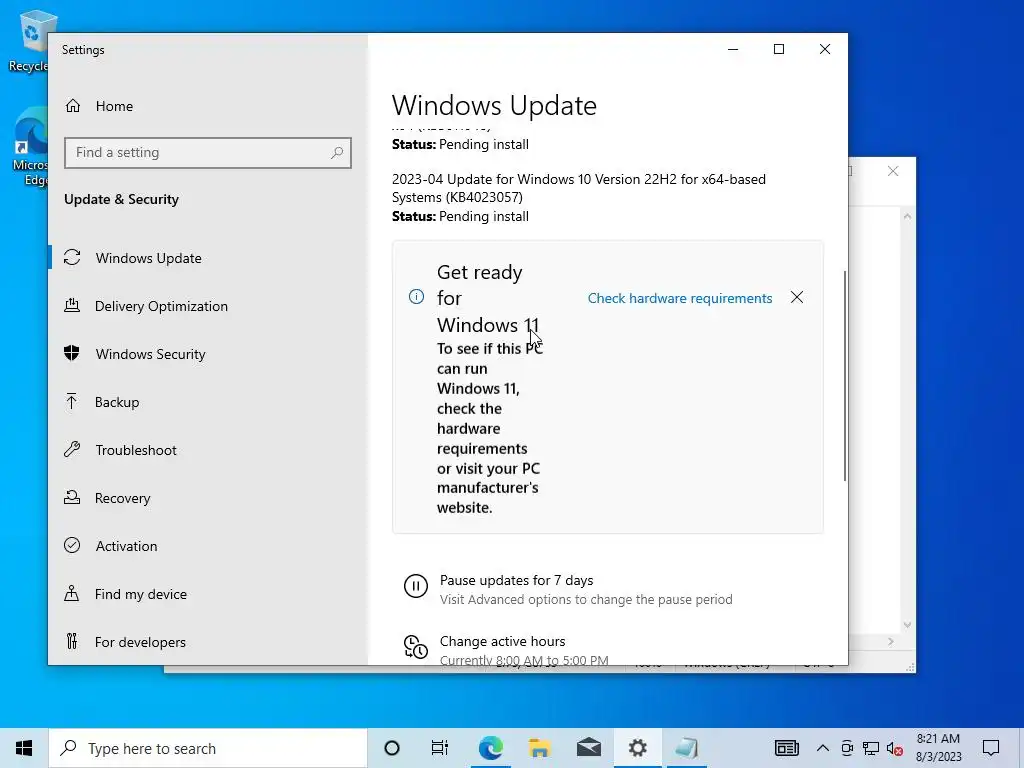Click Pause updates for 7 days
1024x768 pixels.
click(517, 581)
